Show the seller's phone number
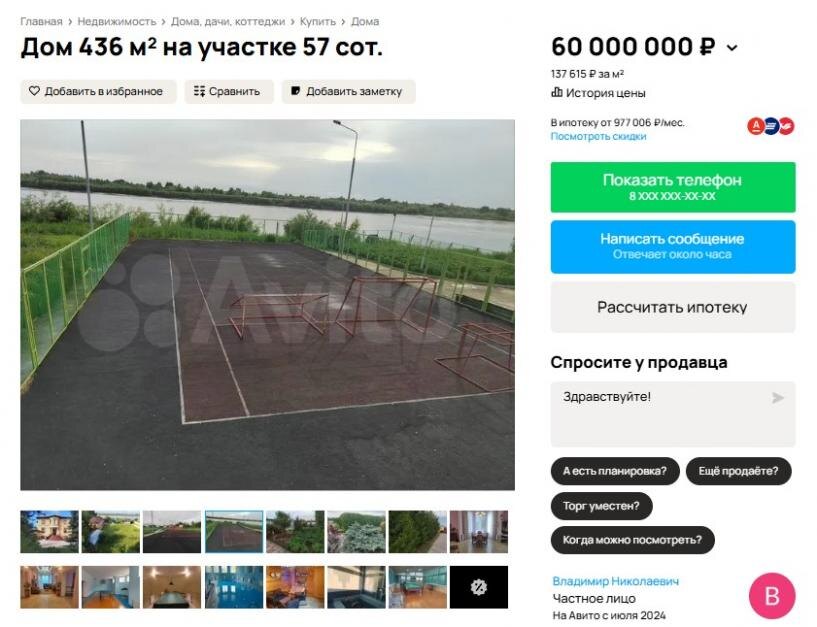This screenshot has height=627, width=817. click(673, 187)
